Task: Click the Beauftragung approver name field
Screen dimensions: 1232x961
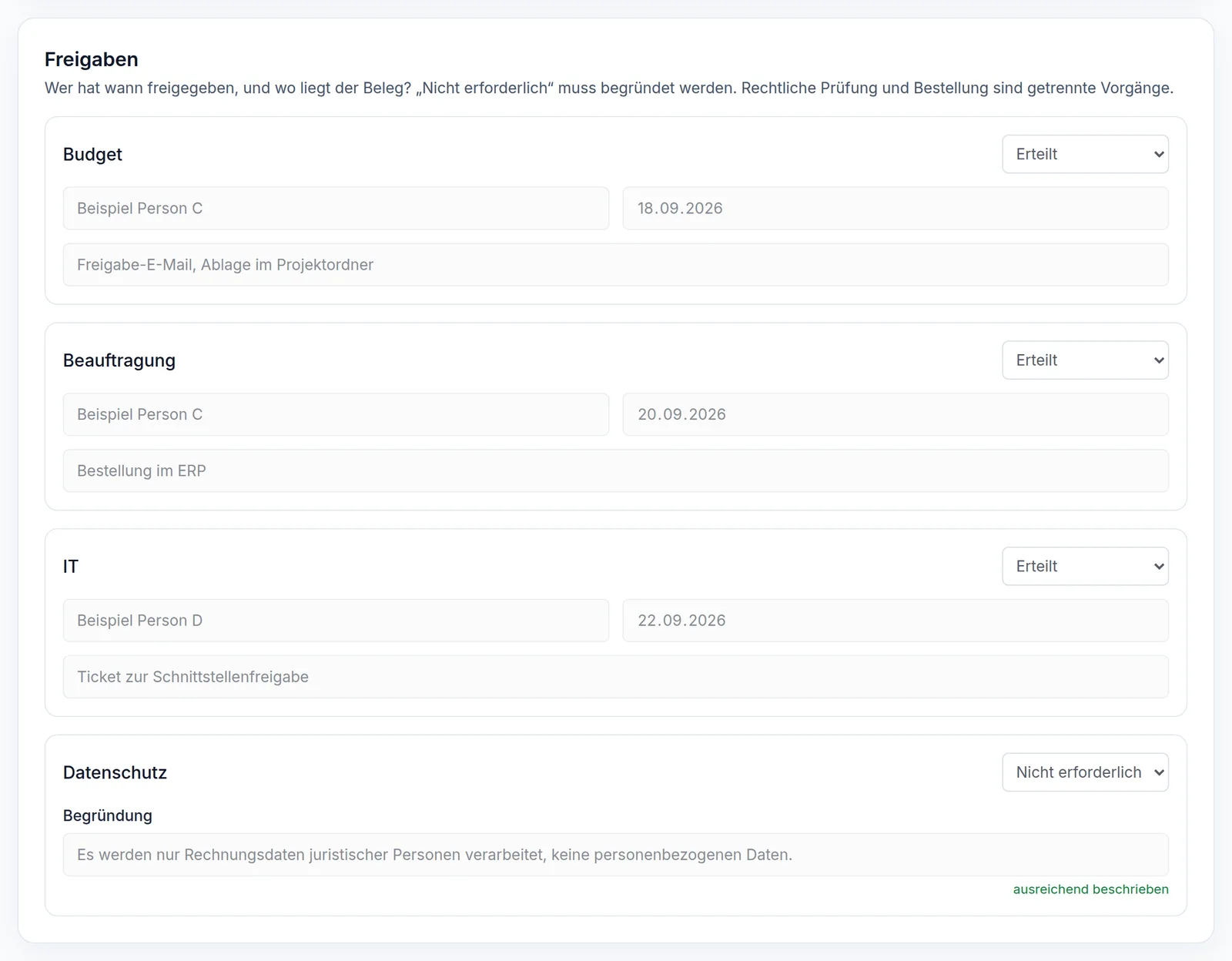Action: [336, 414]
